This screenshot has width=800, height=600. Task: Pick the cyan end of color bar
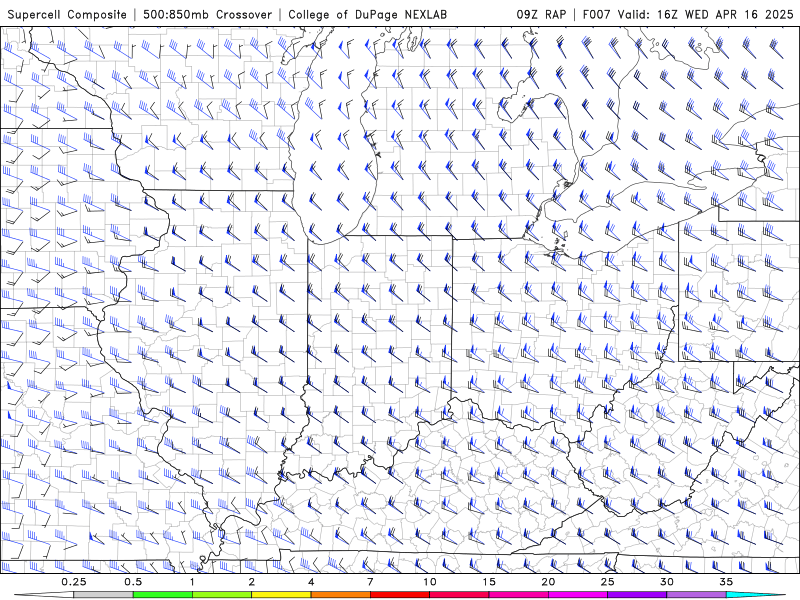coord(755,595)
